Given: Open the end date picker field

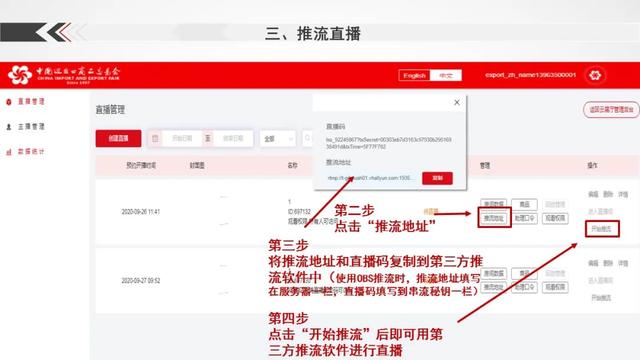Looking at the screenshot, I should coord(233,139).
